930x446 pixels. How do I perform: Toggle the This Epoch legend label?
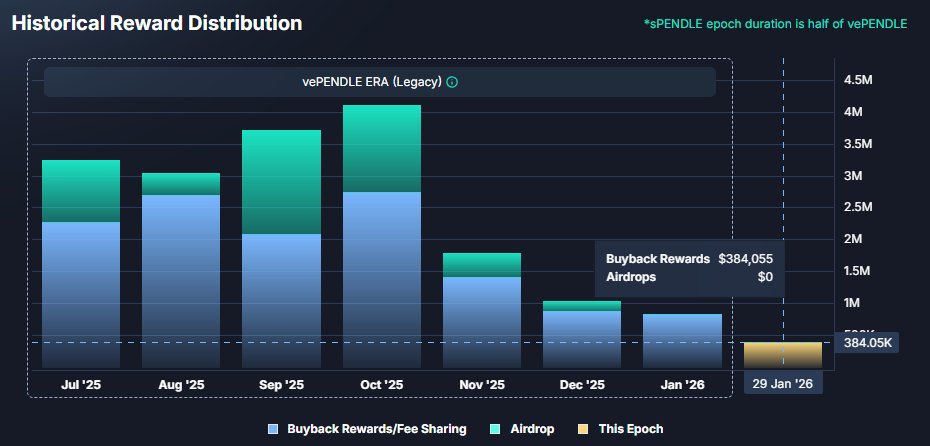pyautogui.click(x=630, y=429)
